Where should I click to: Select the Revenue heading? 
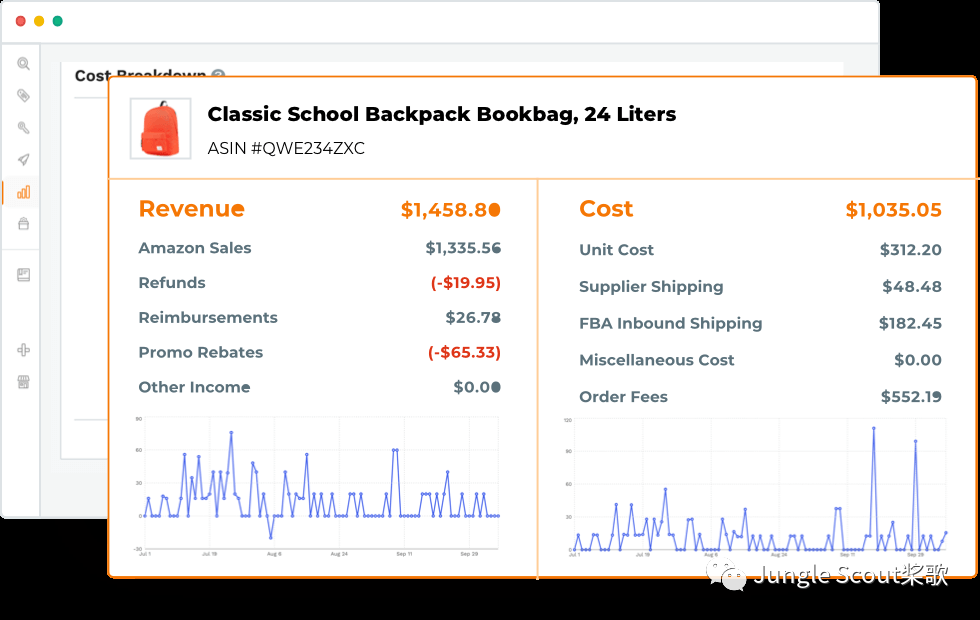click(191, 209)
